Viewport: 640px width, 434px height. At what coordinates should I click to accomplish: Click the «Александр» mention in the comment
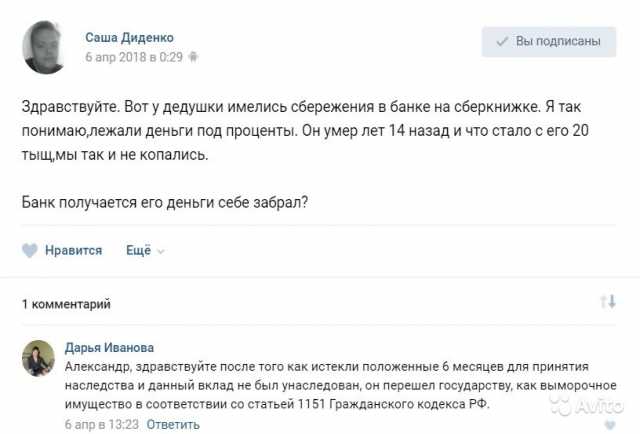pyautogui.click(x=96, y=367)
